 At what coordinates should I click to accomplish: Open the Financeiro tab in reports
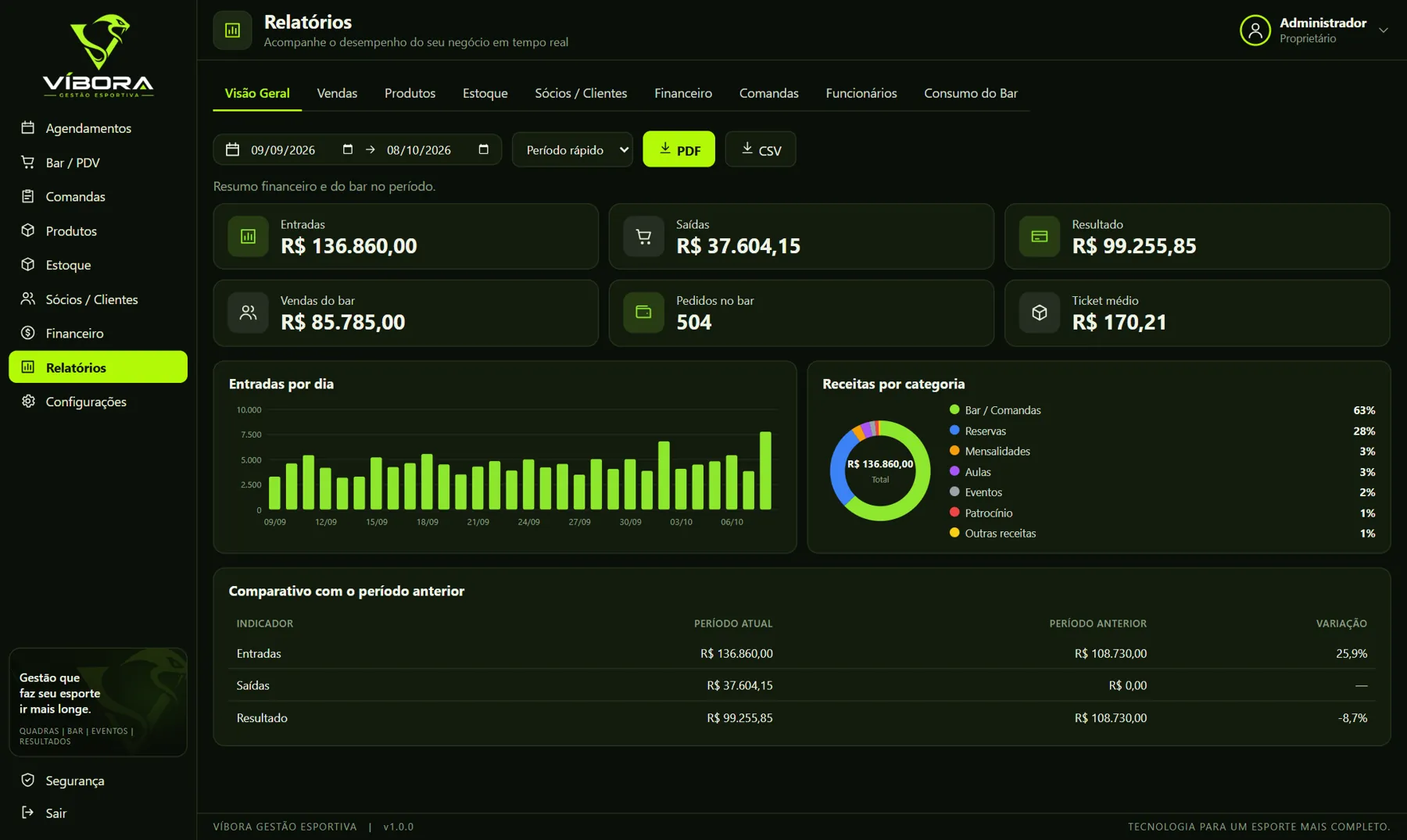(x=683, y=93)
